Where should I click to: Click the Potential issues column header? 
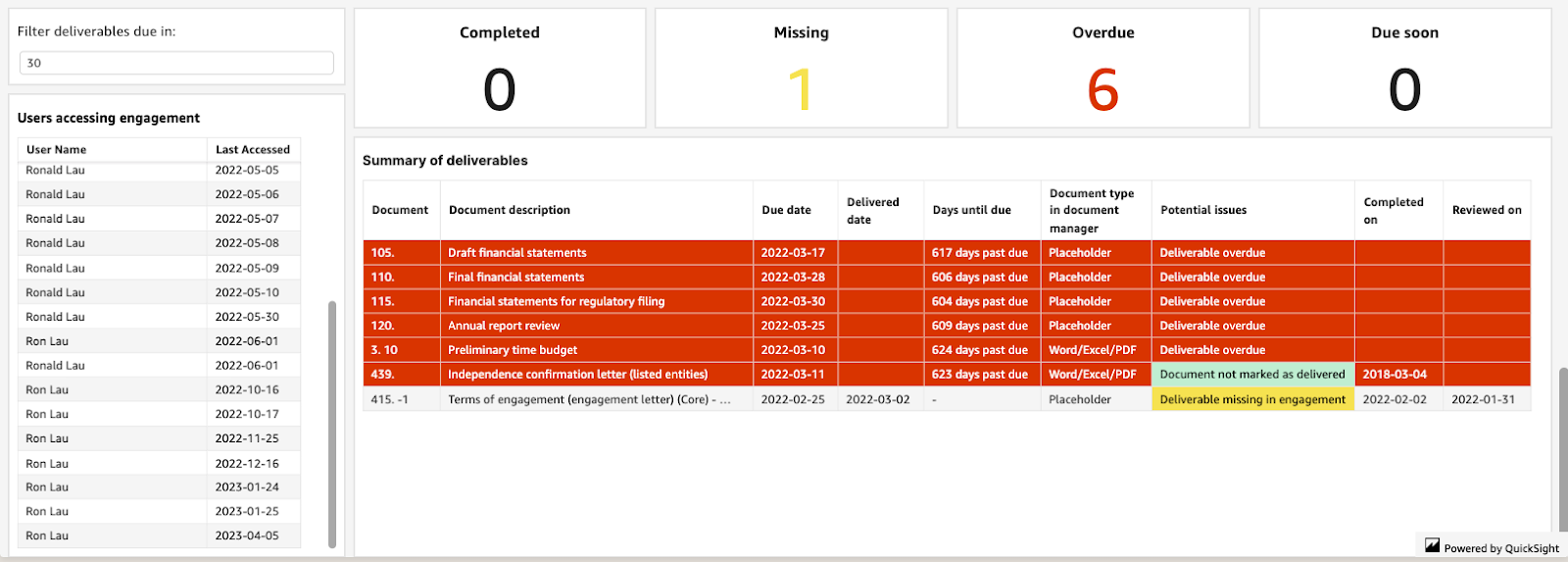click(1203, 210)
